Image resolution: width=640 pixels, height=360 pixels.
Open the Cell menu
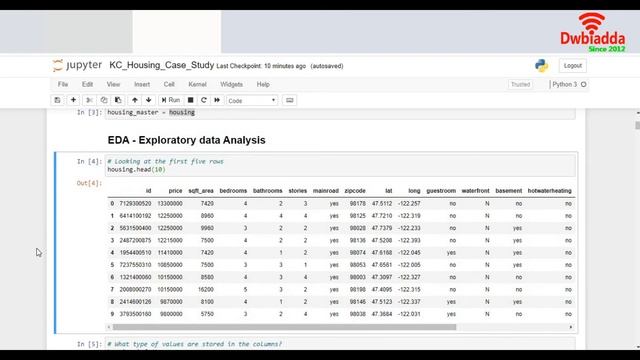point(169,84)
